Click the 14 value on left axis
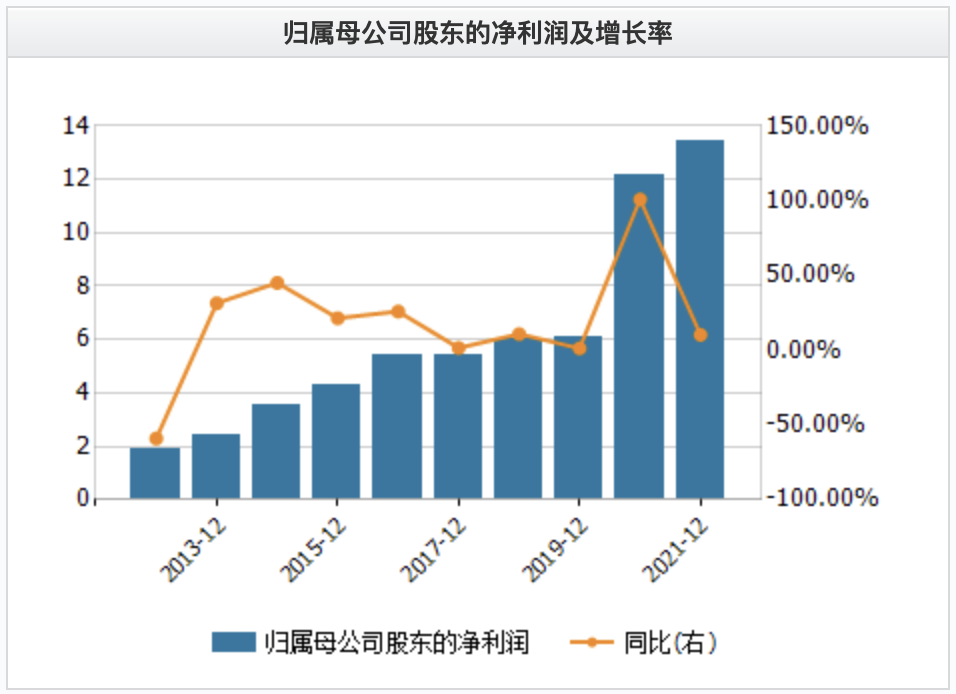The height and width of the screenshot is (694, 956). (76, 126)
